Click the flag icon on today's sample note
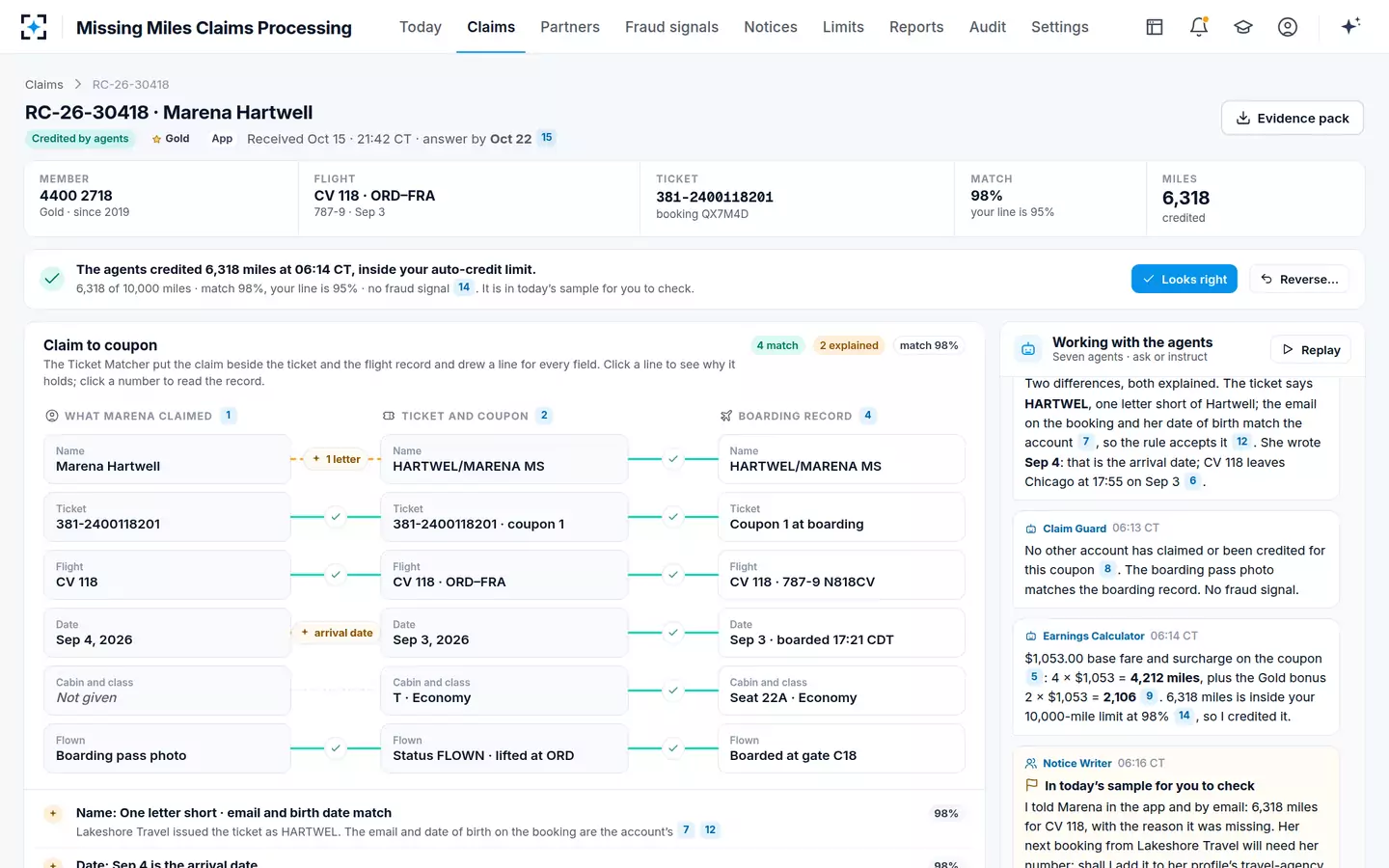 pyautogui.click(x=1031, y=785)
